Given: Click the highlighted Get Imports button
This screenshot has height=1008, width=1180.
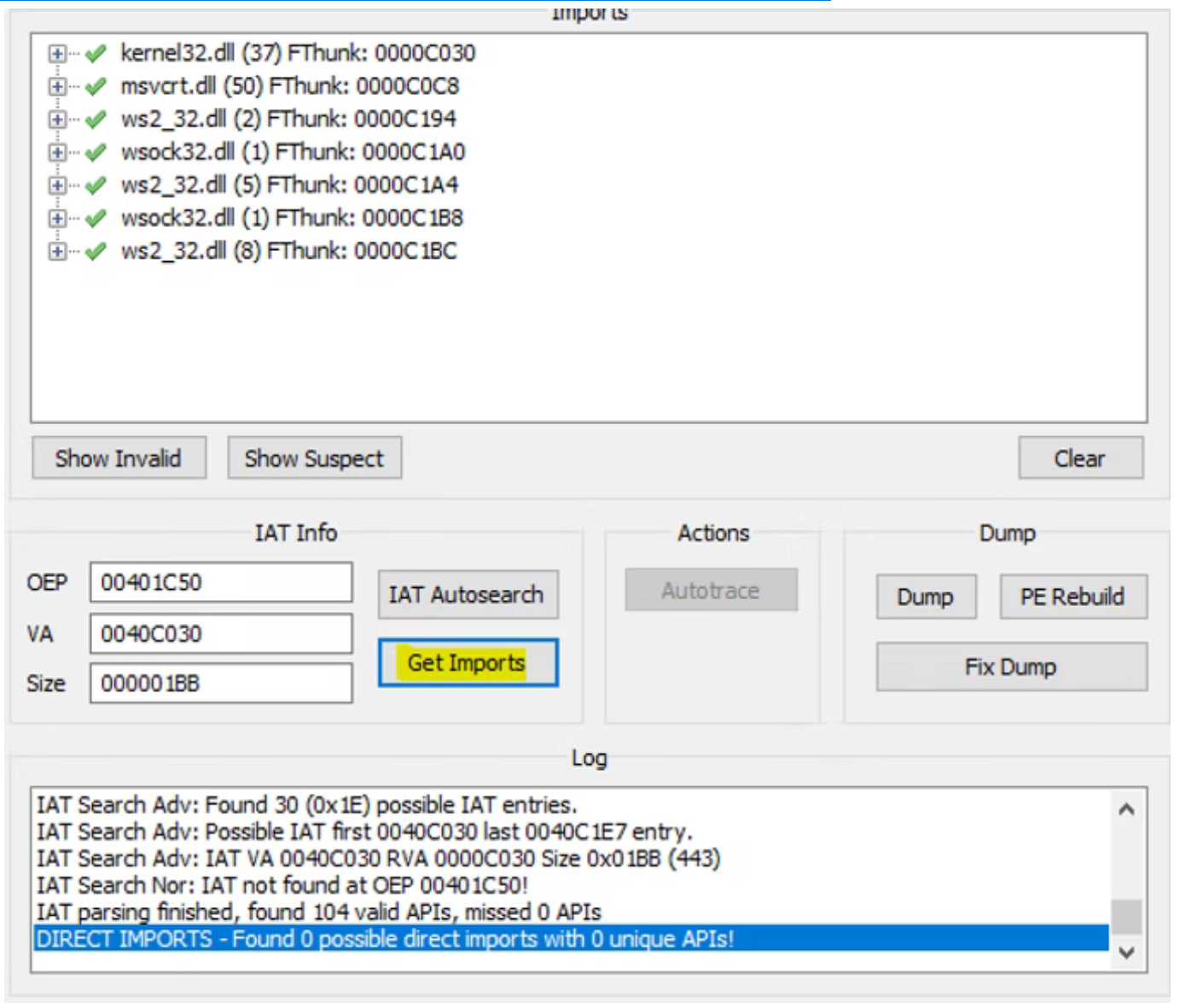Looking at the screenshot, I should [467, 663].
